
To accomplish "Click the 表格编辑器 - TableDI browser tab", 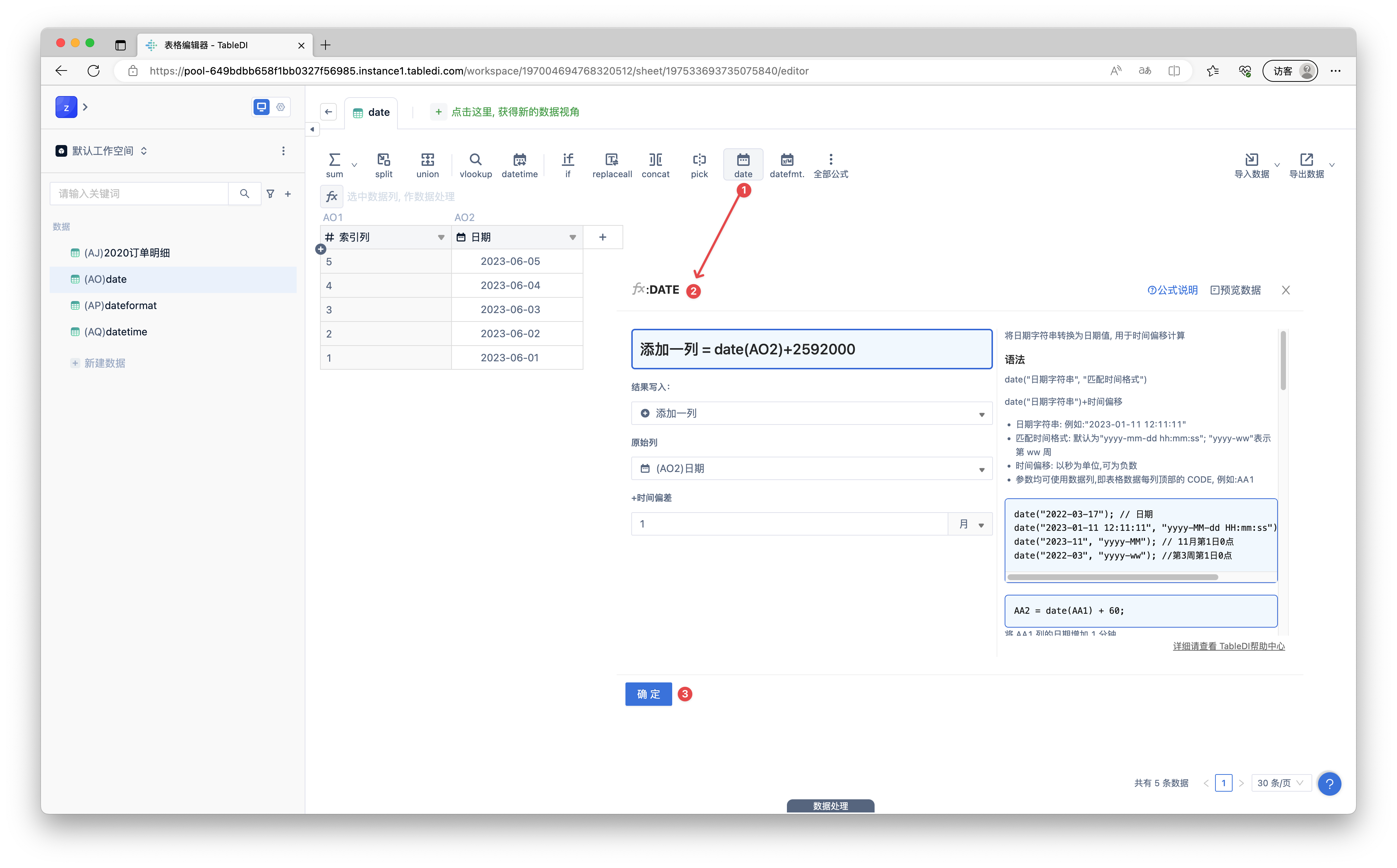I will 225,45.
